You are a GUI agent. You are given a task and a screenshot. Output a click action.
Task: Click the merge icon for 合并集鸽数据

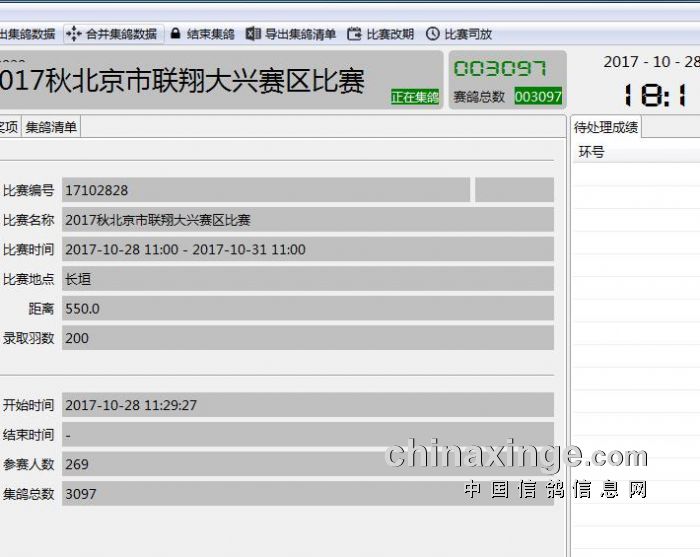click(74, 34)
